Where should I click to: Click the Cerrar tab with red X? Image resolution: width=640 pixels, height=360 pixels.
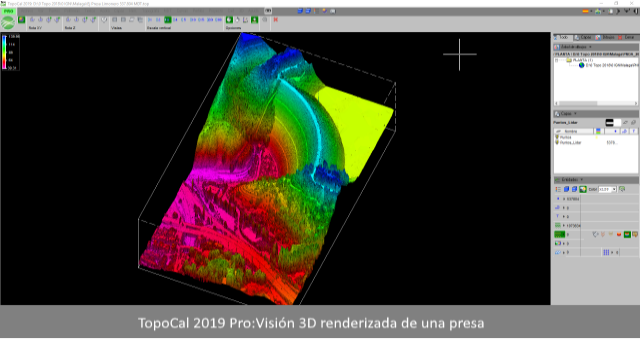click(x=627, y=38)
